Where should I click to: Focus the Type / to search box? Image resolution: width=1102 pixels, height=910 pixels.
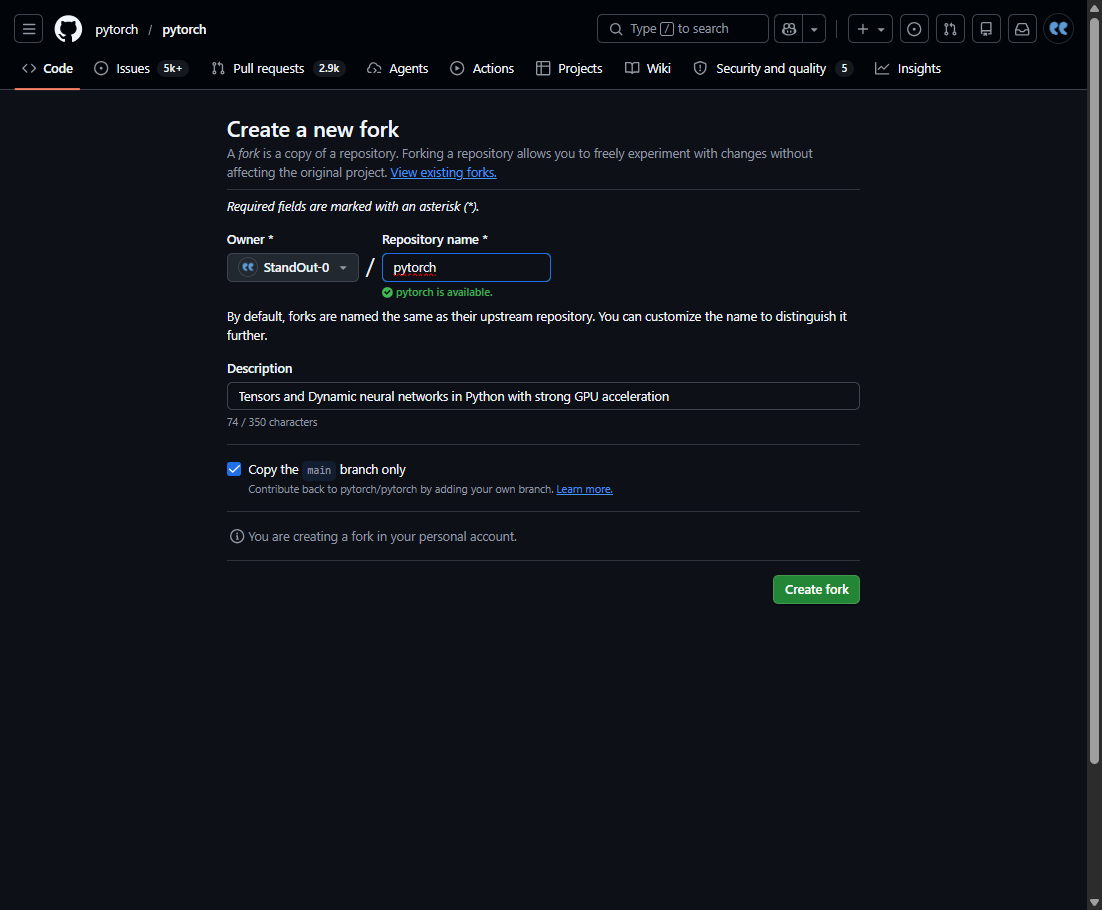point(682,29)
